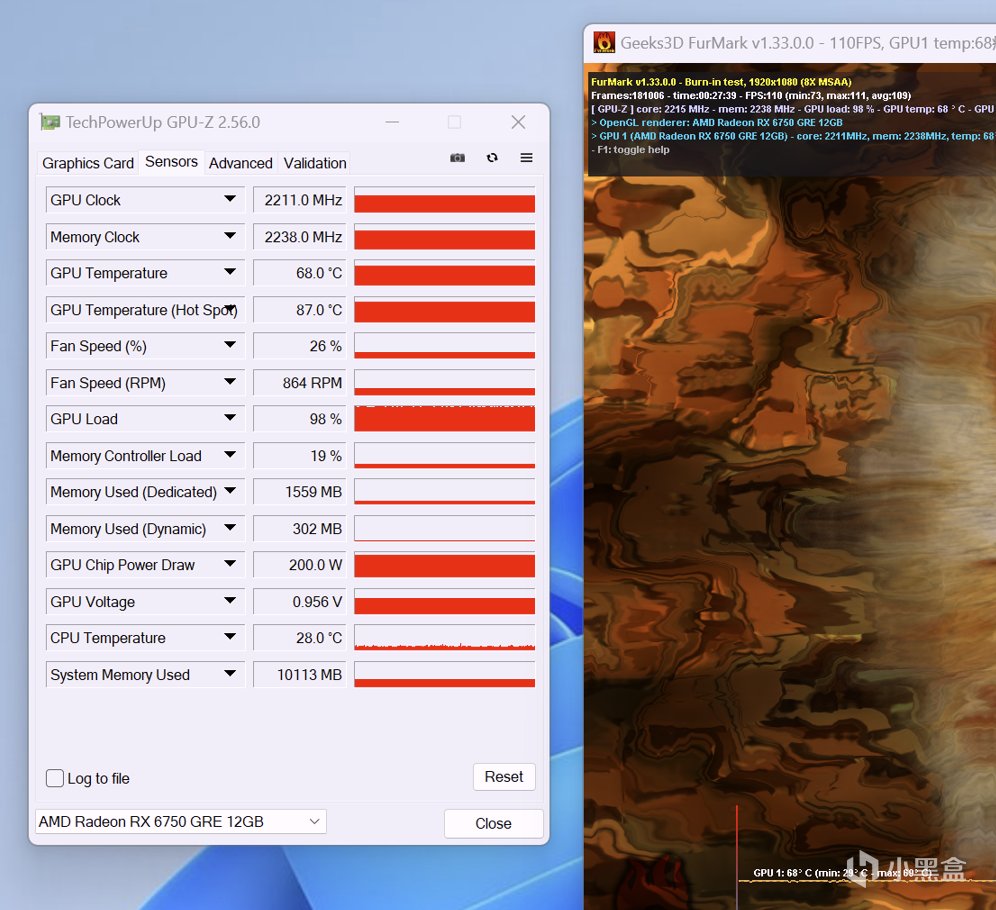Open the GPU Temperature (Hot Spot) dropdown

point(231,309)
